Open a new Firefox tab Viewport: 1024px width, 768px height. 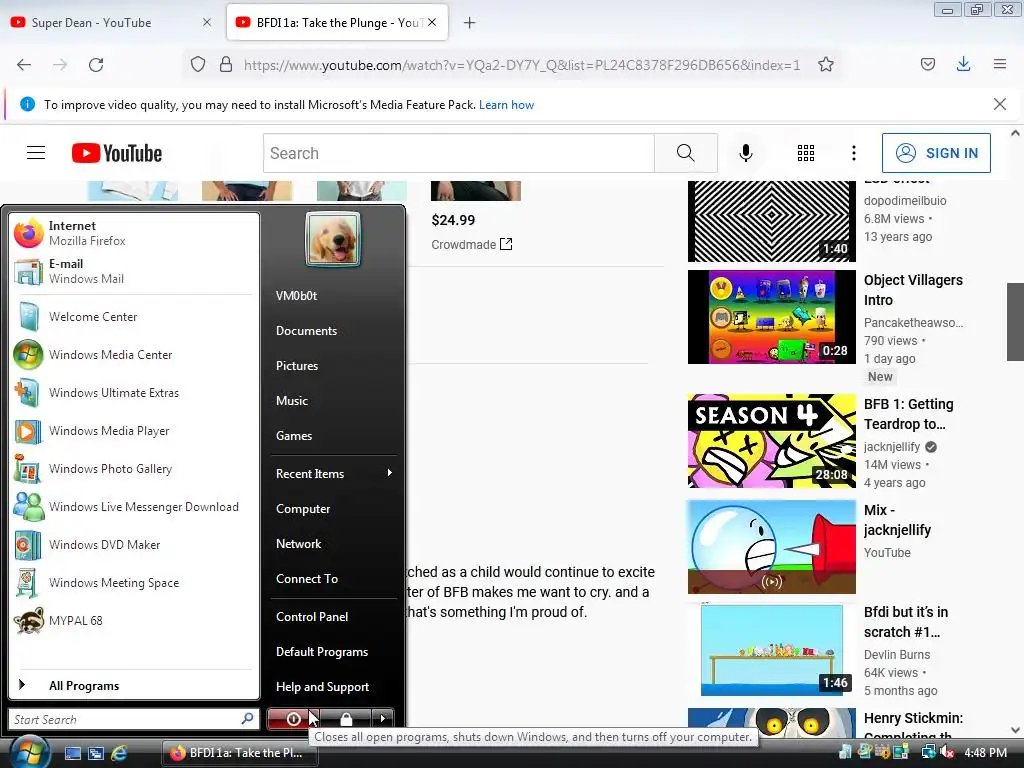(469, 23)
